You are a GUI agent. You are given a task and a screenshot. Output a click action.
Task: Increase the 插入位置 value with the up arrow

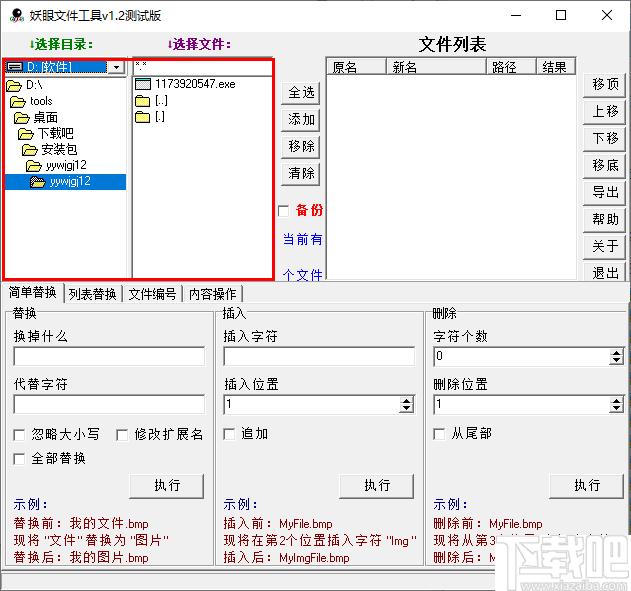pyautogui.click(x=406, y=401)
